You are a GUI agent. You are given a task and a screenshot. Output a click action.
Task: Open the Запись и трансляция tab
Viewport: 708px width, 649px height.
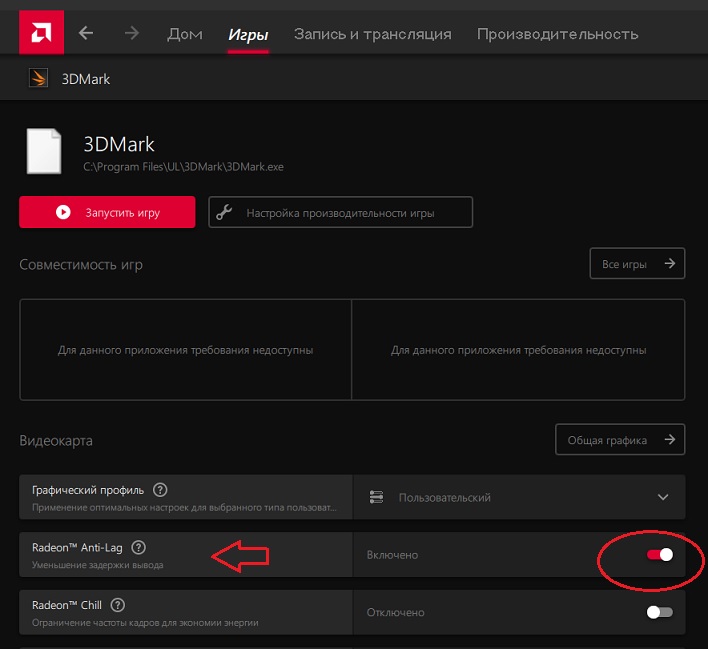(373, 34)
